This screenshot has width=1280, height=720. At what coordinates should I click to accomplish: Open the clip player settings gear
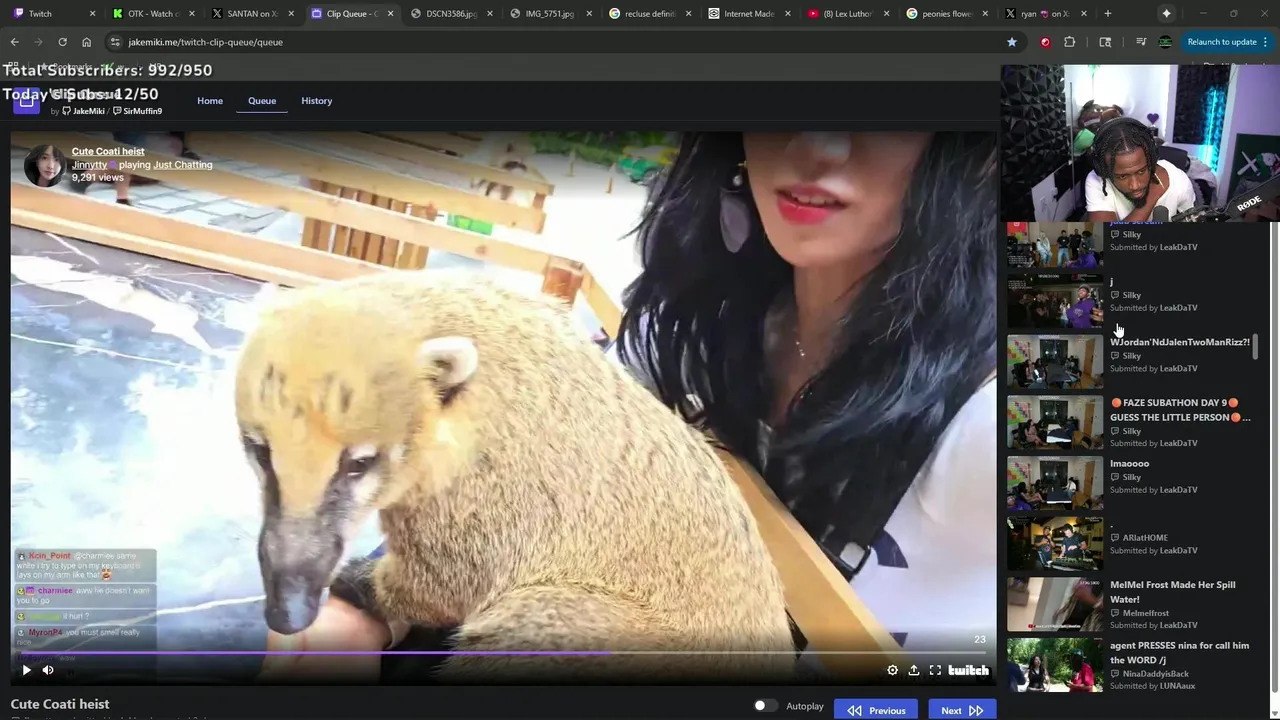(x=892, y=670)
